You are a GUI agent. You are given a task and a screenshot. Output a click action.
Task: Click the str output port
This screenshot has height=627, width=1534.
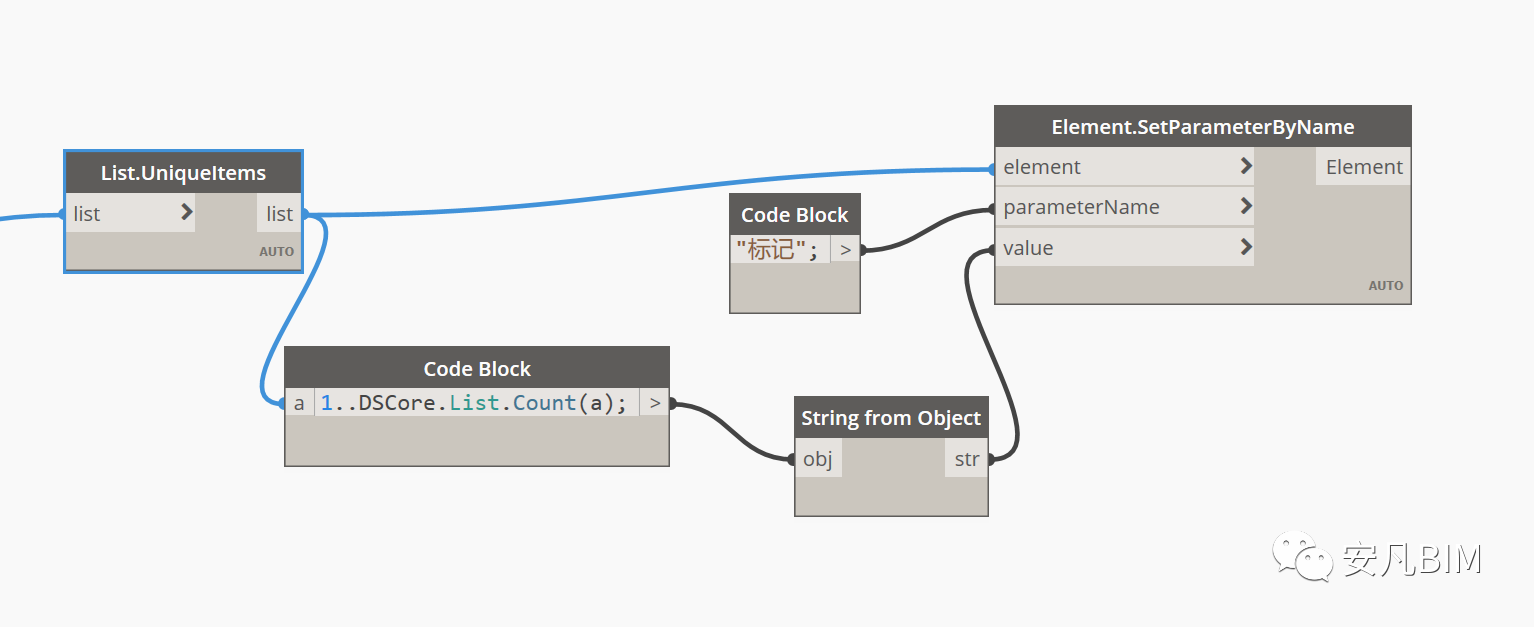coord(967,459)
